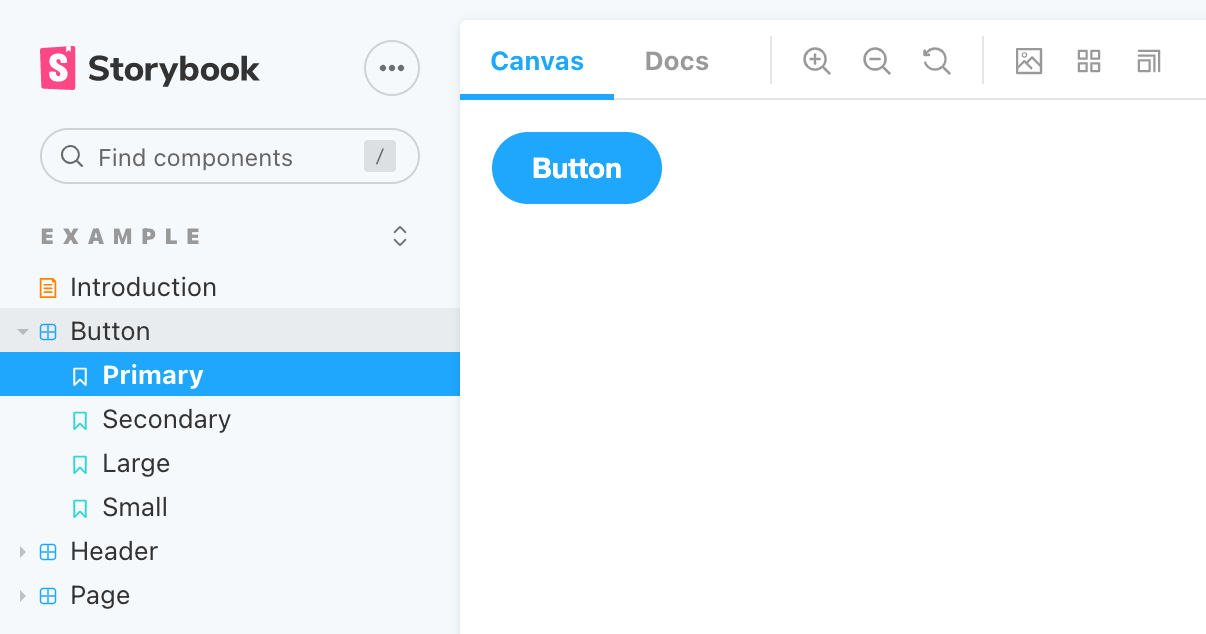The width and height of the screenshot is (1206, 634).
Task: Expand the Header component arrow
Action: point(23,552)
